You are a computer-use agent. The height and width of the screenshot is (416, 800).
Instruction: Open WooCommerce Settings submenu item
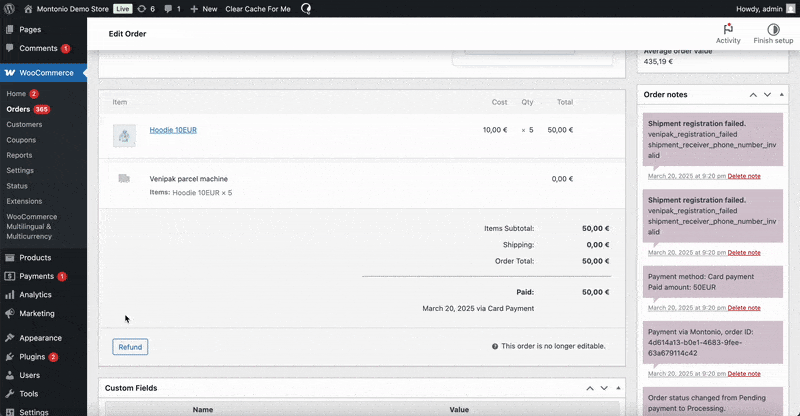click(x=20, y=170)
